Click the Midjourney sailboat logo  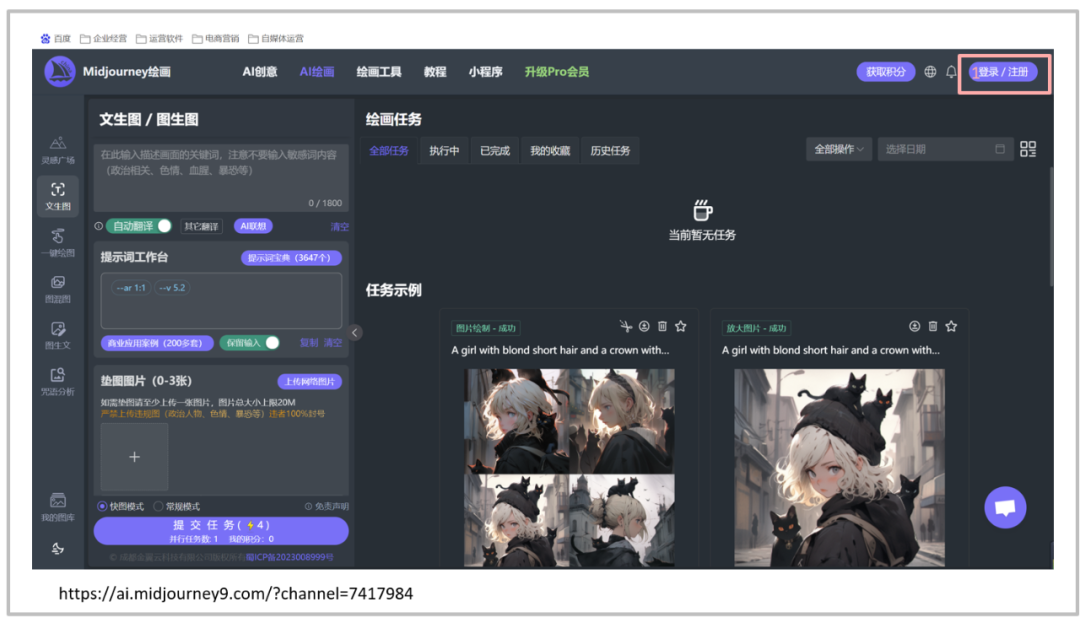click(x=60, y=72)
